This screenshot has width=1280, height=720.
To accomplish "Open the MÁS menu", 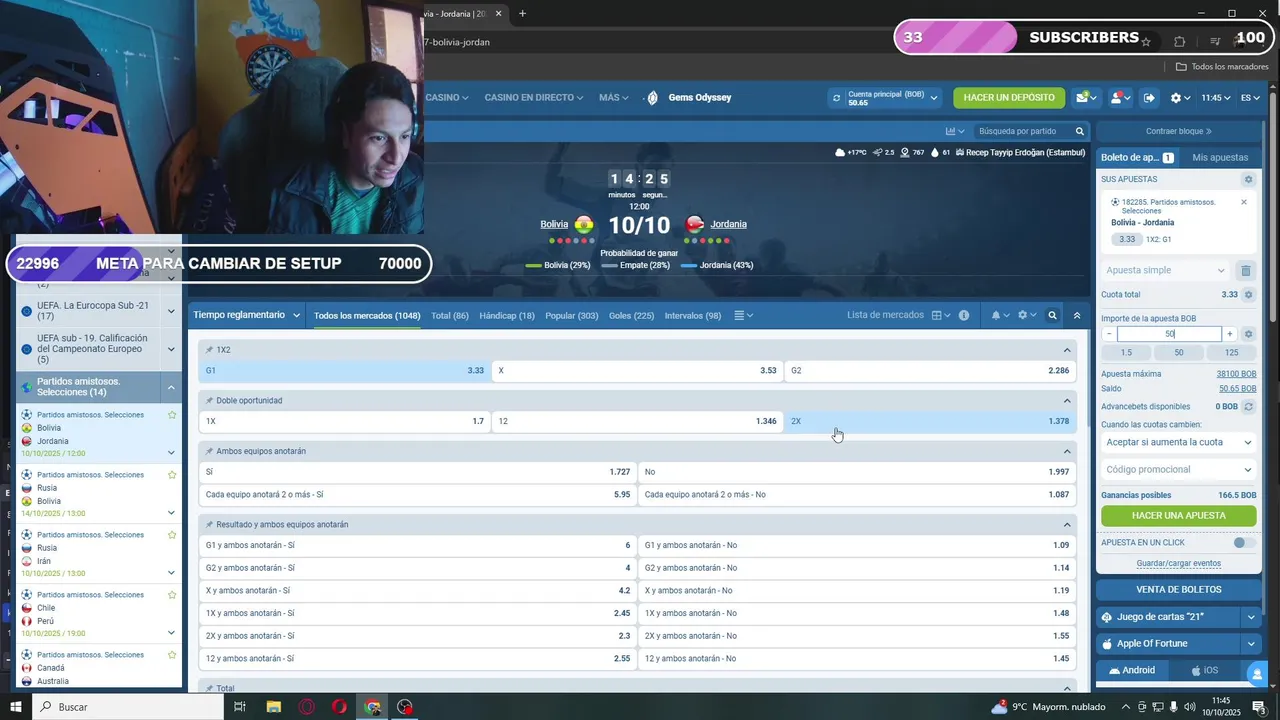I will (613, 98).
